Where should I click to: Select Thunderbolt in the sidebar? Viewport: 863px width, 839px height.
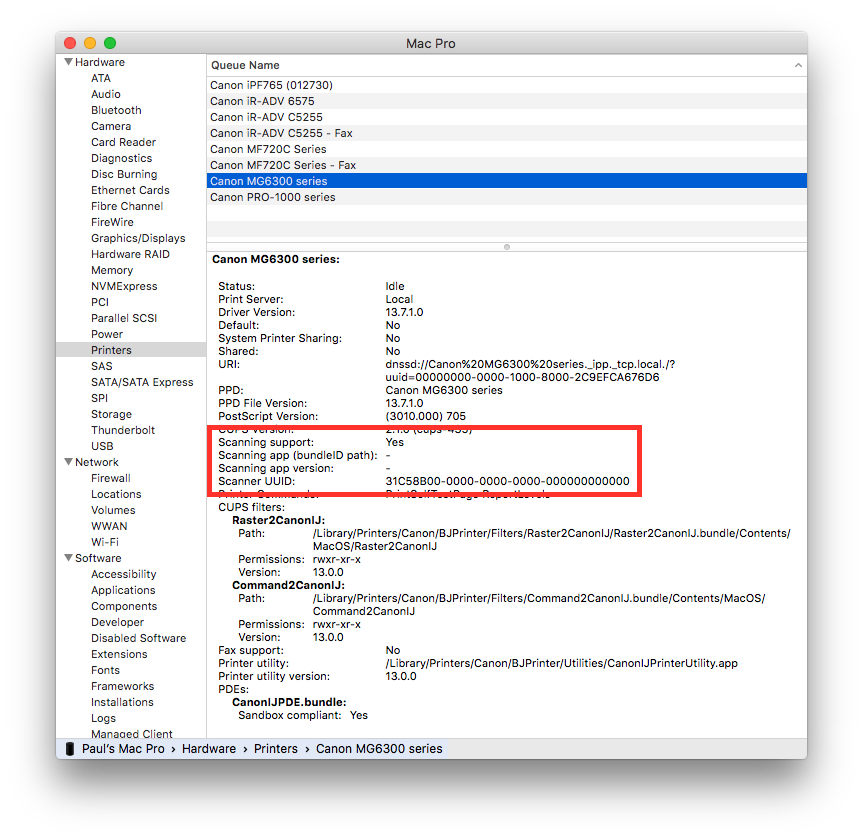[122, 430]
